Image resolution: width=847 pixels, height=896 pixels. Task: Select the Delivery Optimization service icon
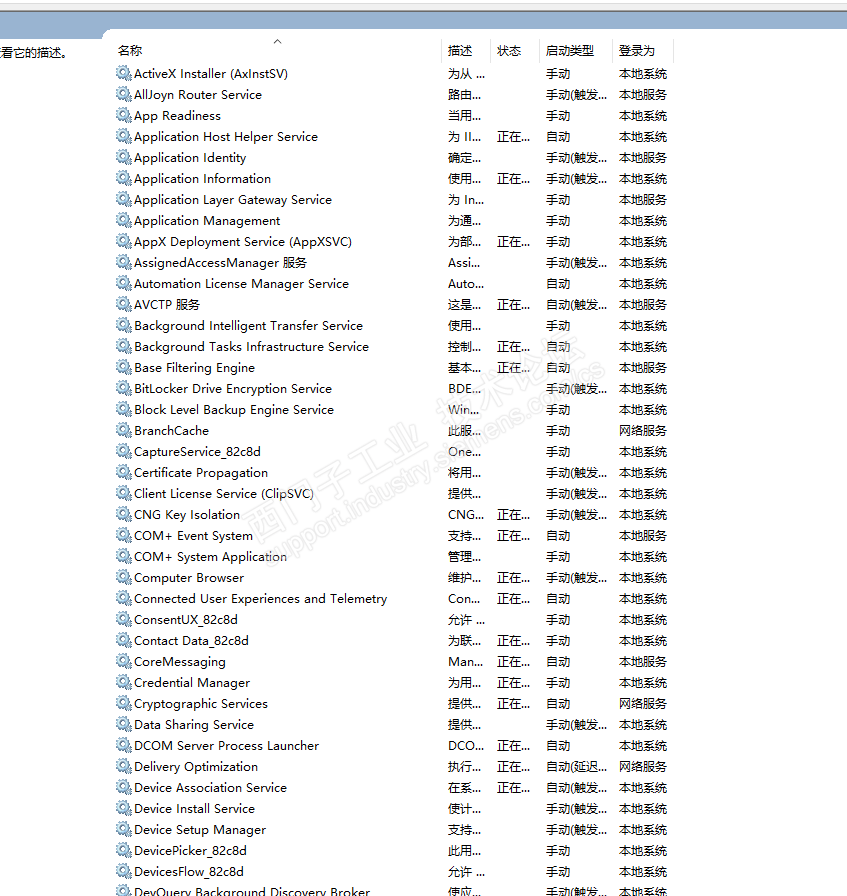pyautogui.click(x=123, y=766)
